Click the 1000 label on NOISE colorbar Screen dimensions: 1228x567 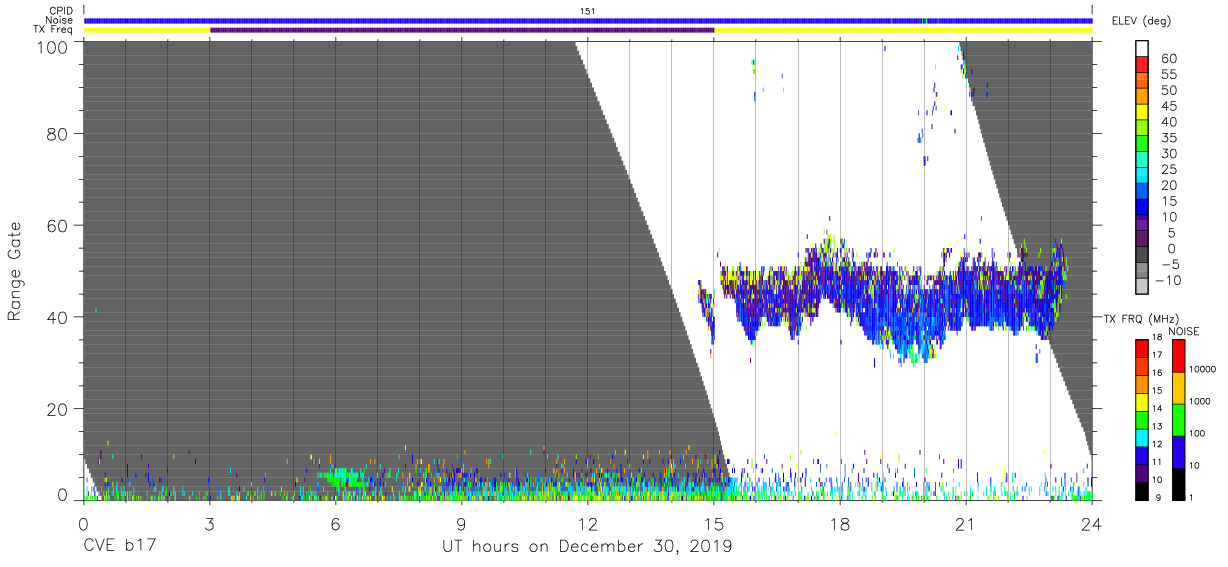(x=1201, y=401)
